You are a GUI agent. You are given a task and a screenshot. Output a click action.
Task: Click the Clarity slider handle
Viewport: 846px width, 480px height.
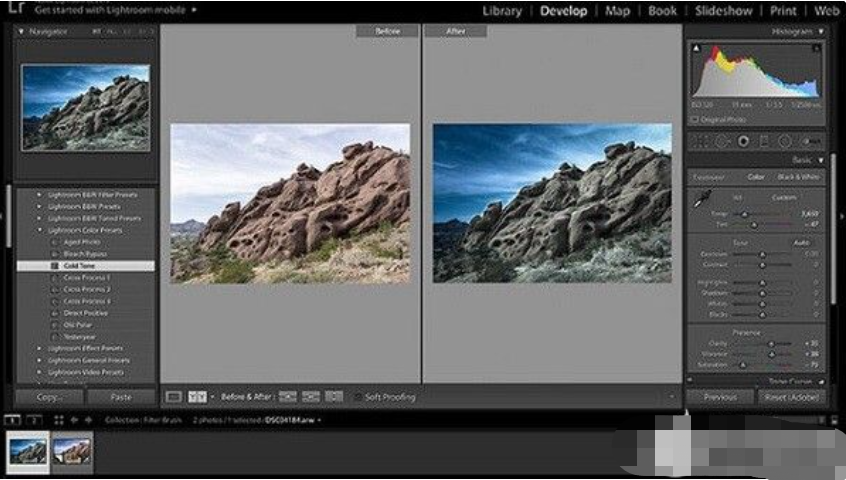click(769, 342)
